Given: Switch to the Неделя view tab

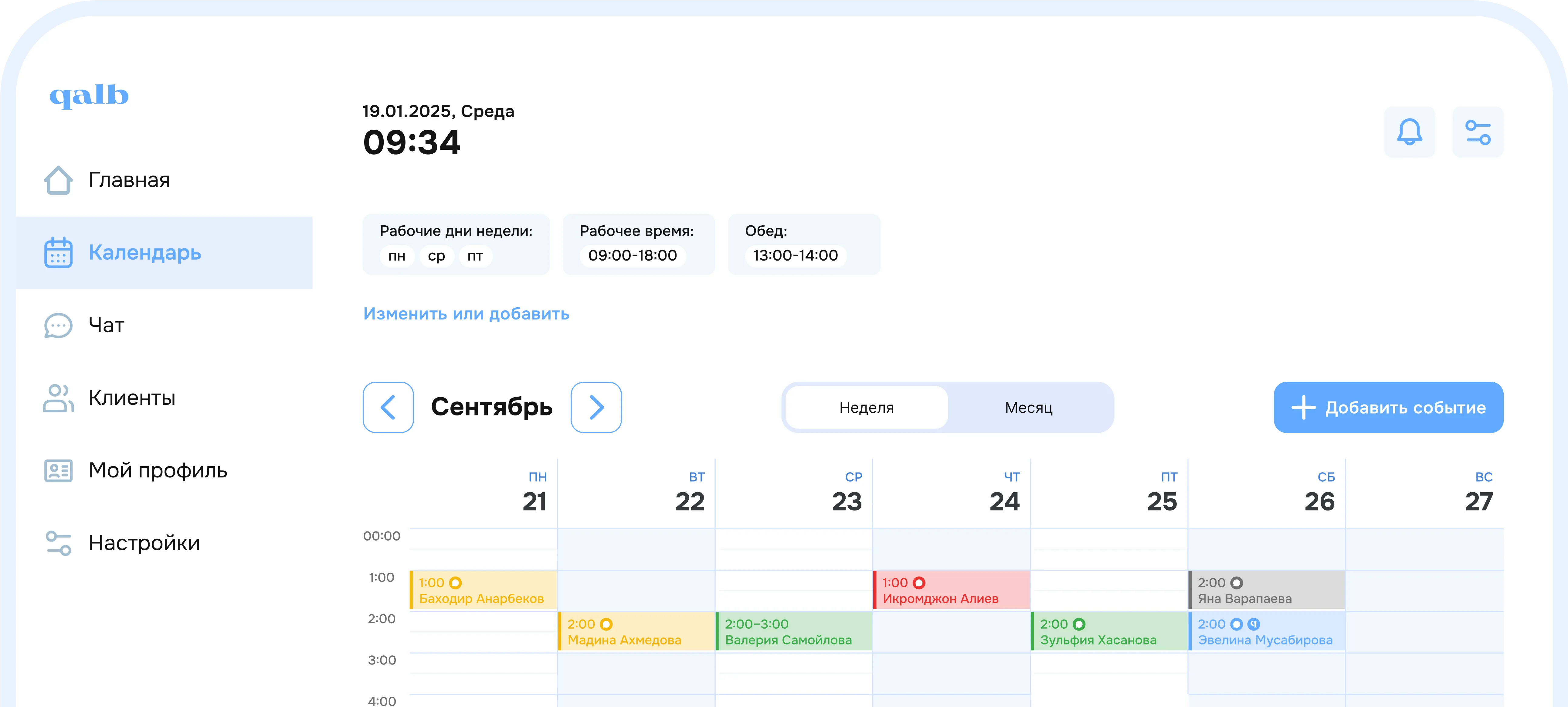Looking at the screenshot, I should tap(866, 407).
